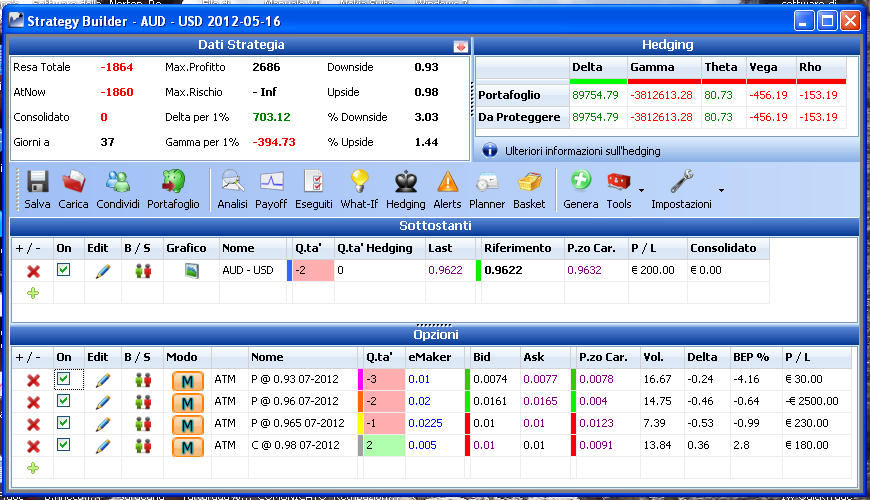The width and height of the screenshot is (870, 500).
Task: Expand the Tools dropdown arrow
Action: point(641,190)
